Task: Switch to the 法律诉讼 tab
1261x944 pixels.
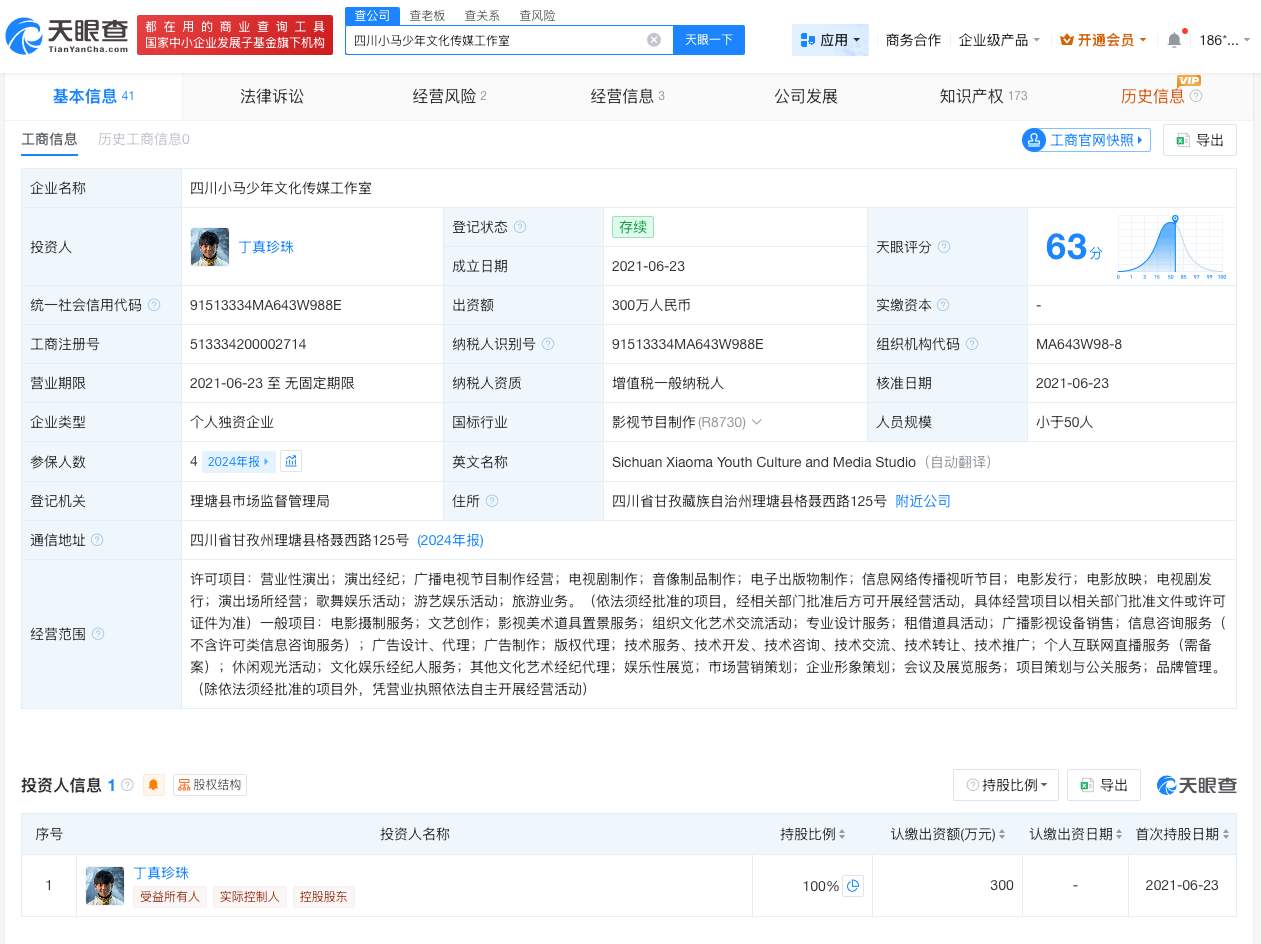Action: point(271,96)
